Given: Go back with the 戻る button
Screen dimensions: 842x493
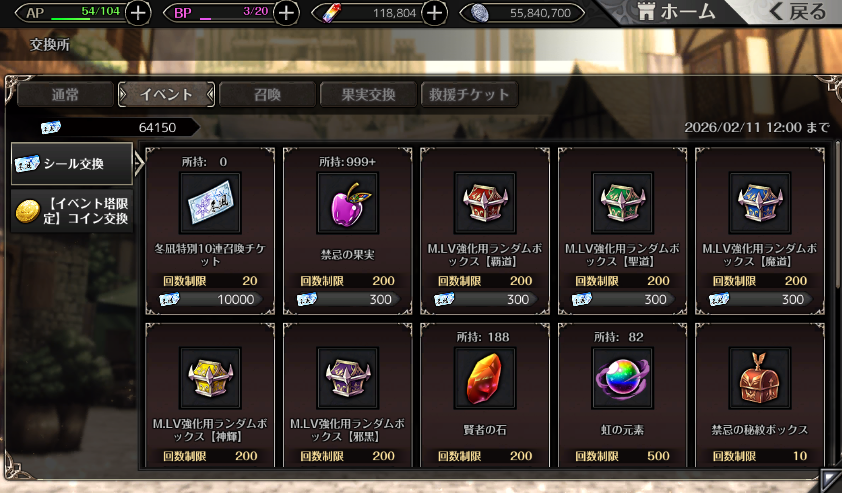Looking at the screenshot, I should coord(797,12).
